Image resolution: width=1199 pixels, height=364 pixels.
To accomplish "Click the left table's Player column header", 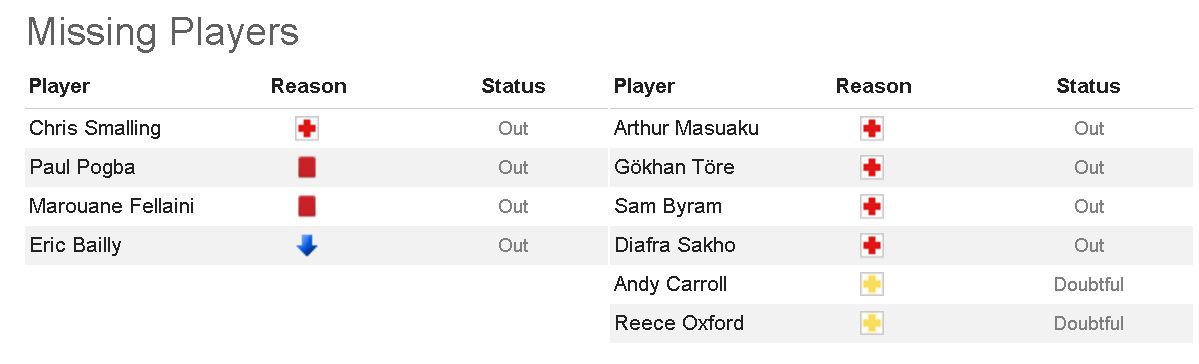I will point(59,86).
